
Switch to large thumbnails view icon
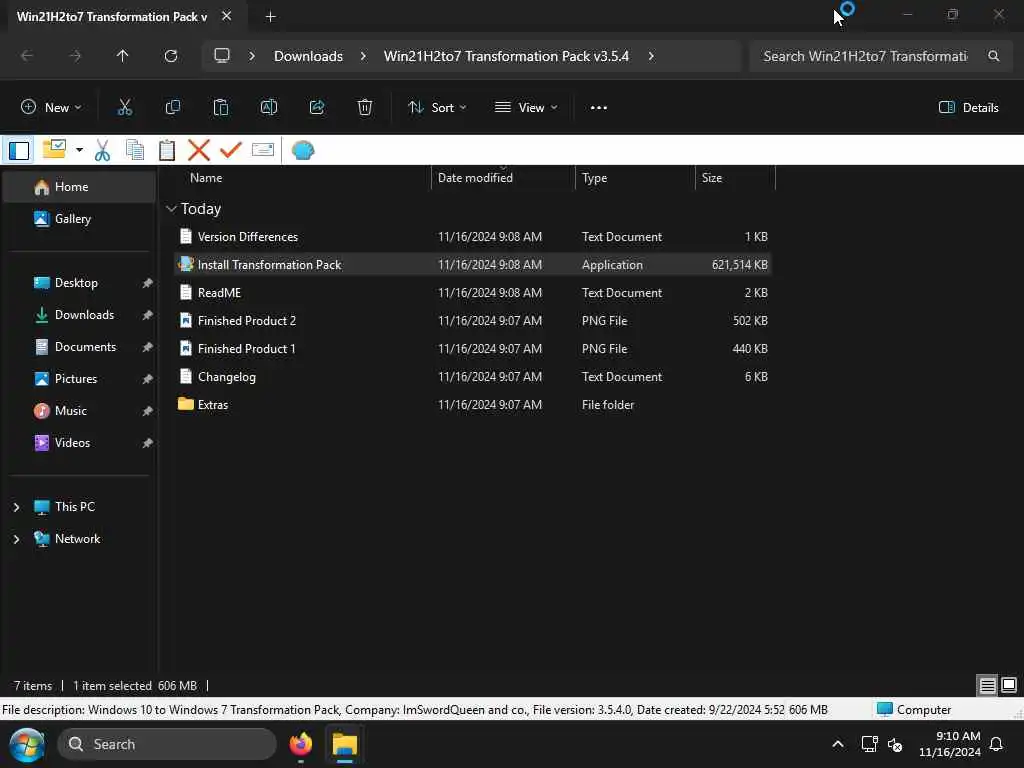click(1009, 685)
